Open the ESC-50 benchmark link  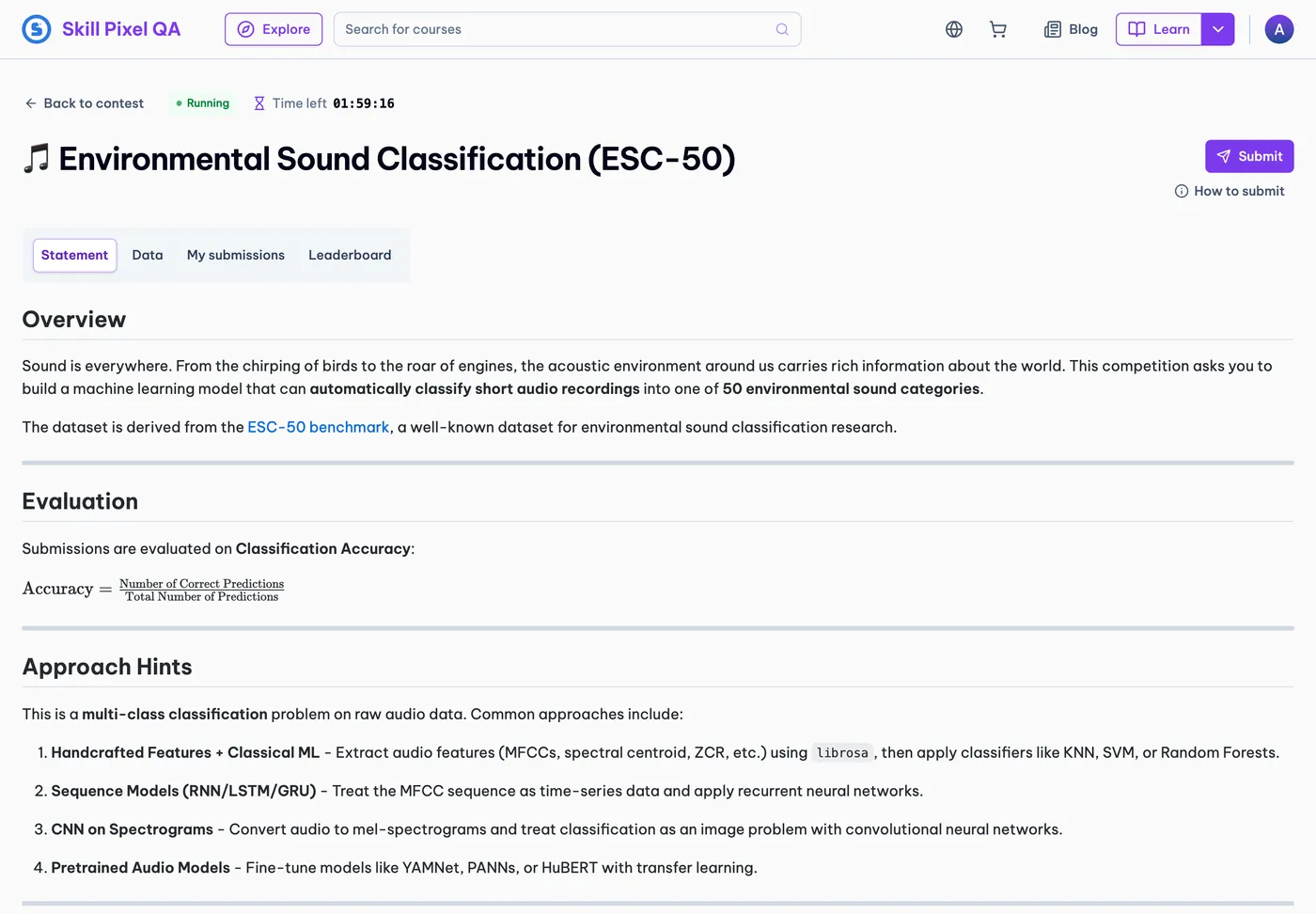coord(319,427)
